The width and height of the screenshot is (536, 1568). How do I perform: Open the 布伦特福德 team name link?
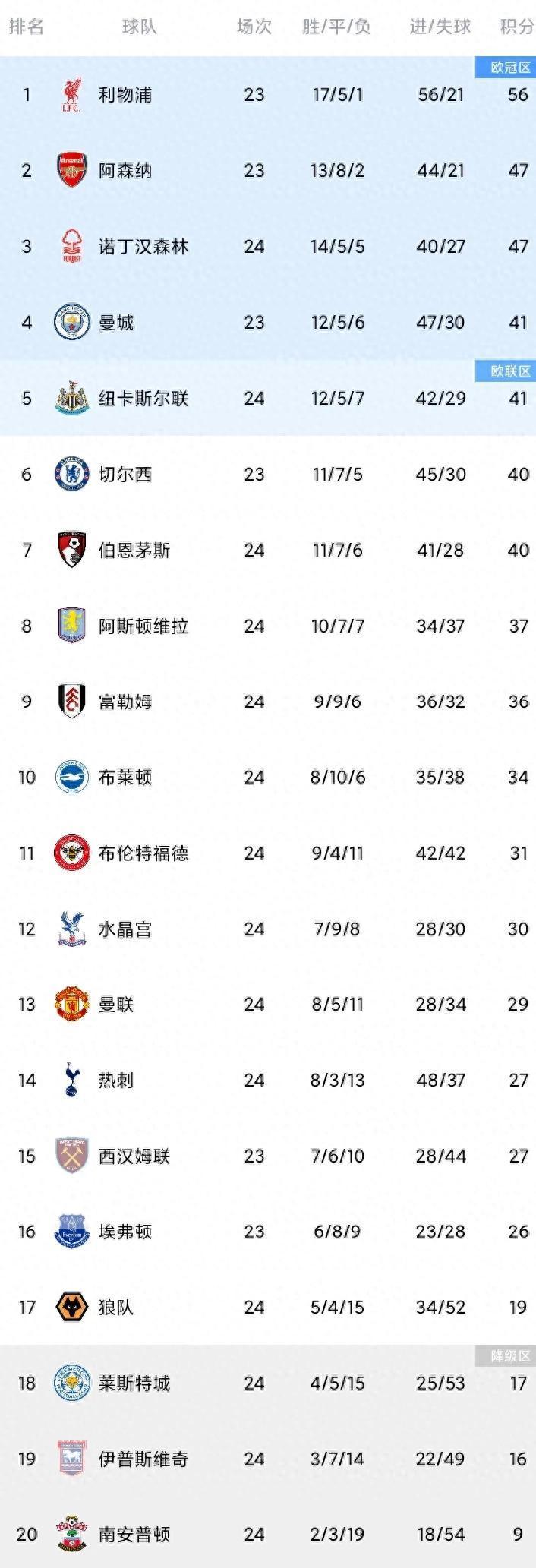[143, 853]
